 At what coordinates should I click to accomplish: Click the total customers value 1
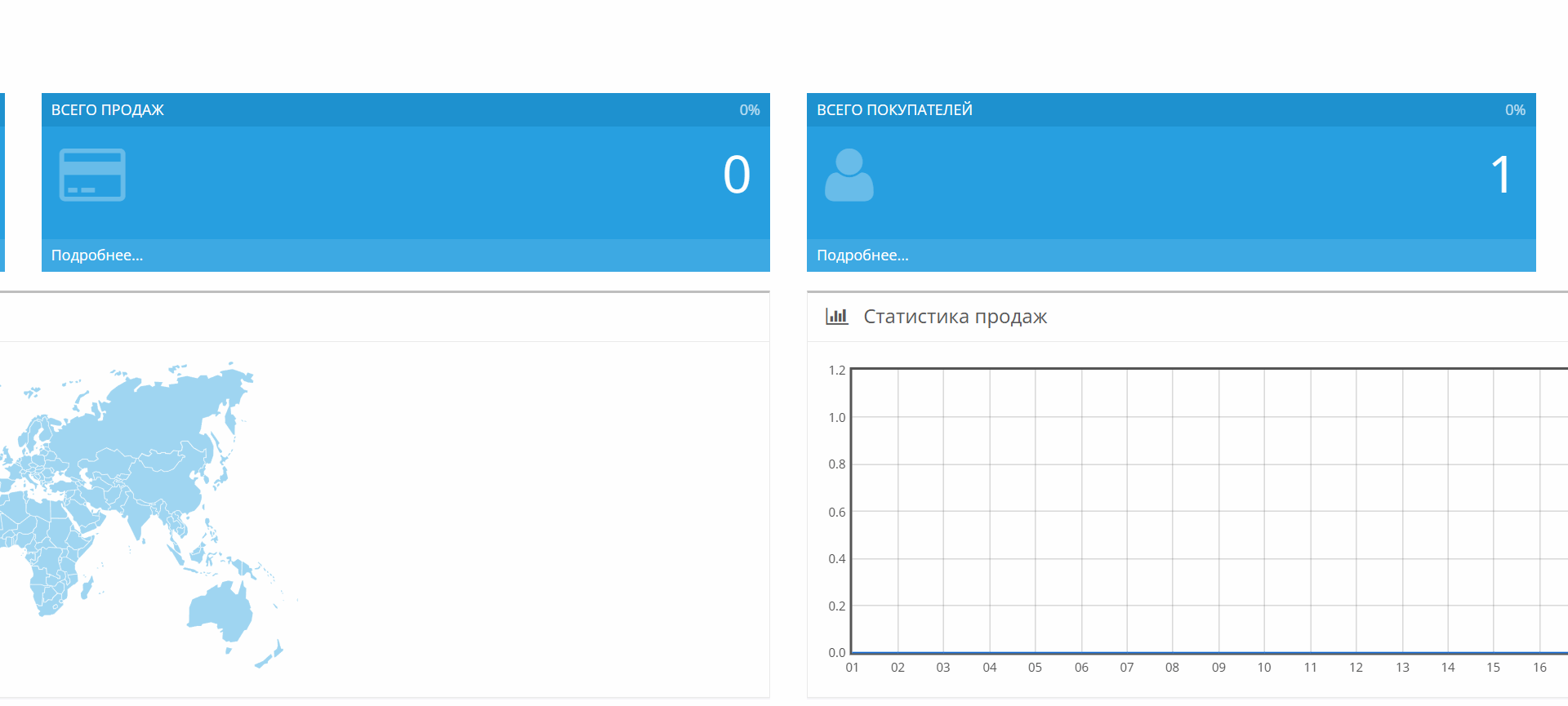pyautogui.click(x=1501, y=175)
